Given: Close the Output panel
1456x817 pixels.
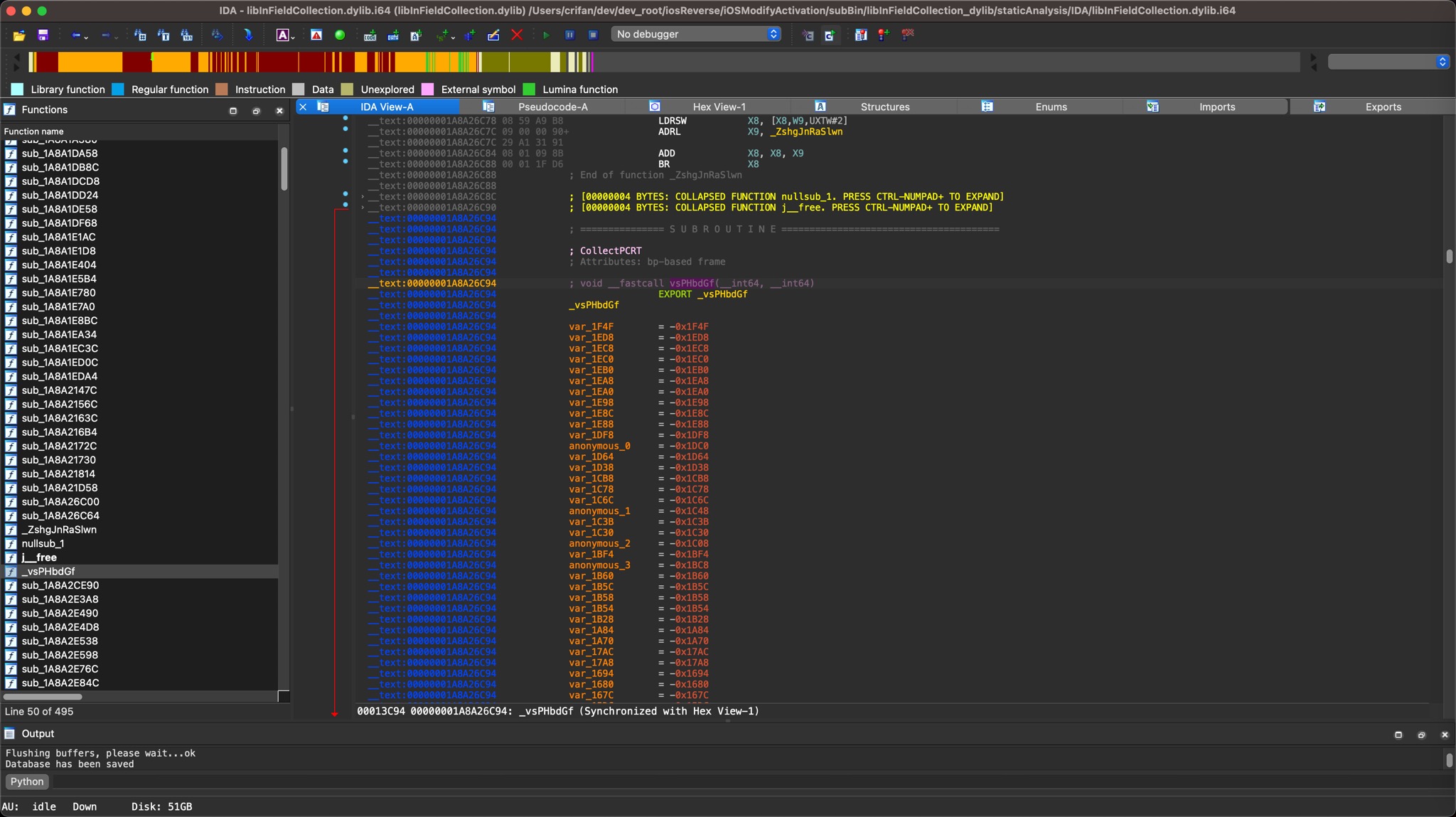Looking at the screenshot, I should click(1445, 735).
